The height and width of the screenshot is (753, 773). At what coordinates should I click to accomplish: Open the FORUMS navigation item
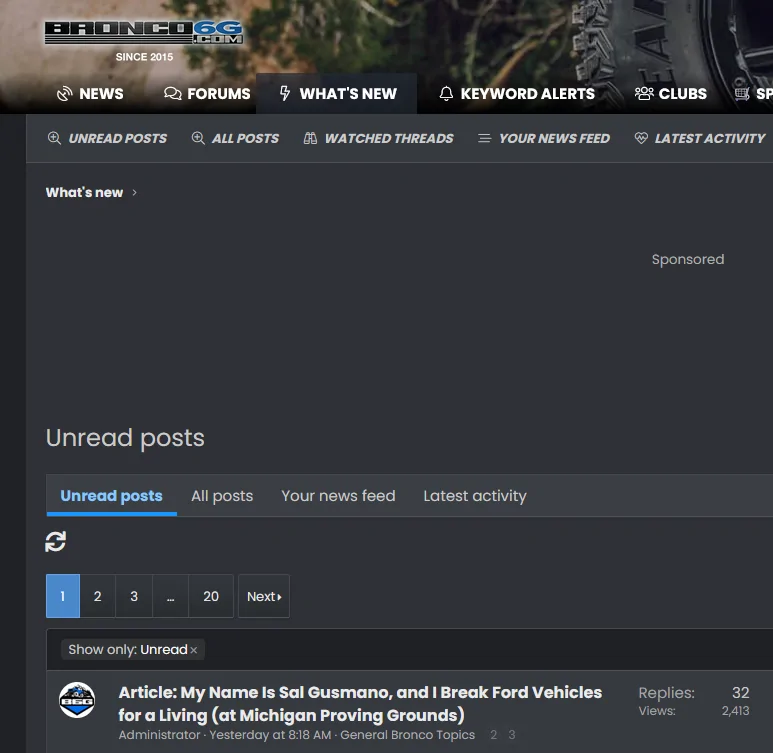207,94
